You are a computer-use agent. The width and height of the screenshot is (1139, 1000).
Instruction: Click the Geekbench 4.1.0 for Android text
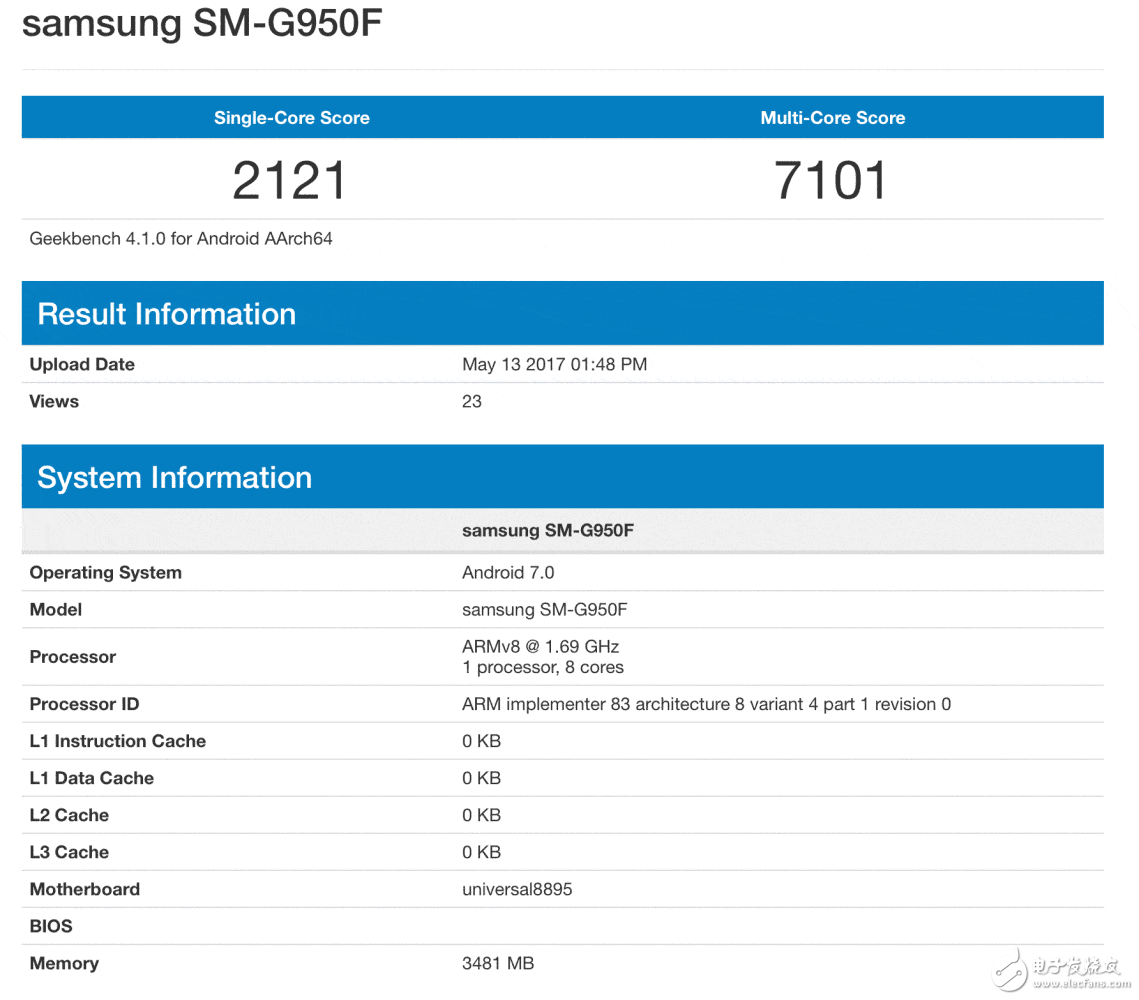tap(181, 238)
